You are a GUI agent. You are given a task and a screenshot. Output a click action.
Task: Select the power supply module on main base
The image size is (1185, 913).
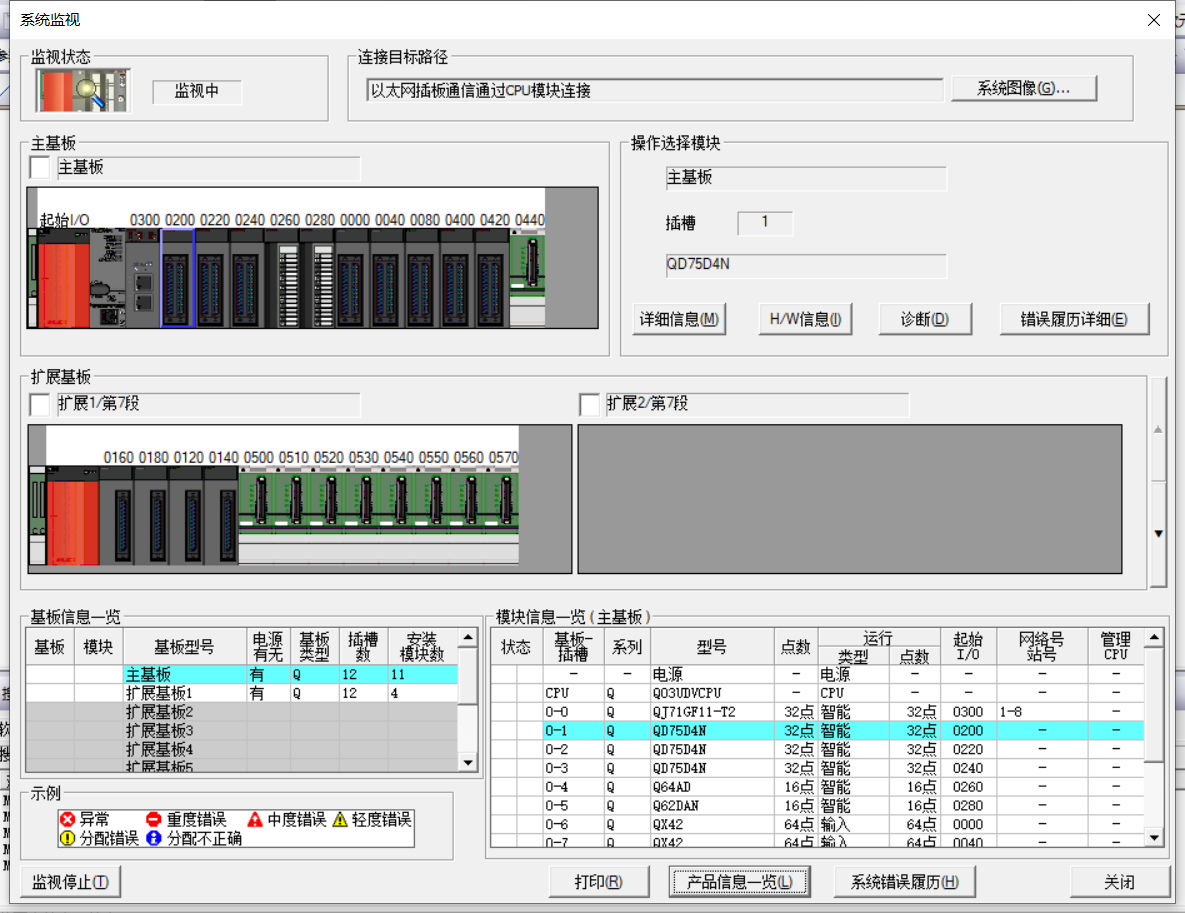pos(62,277)
